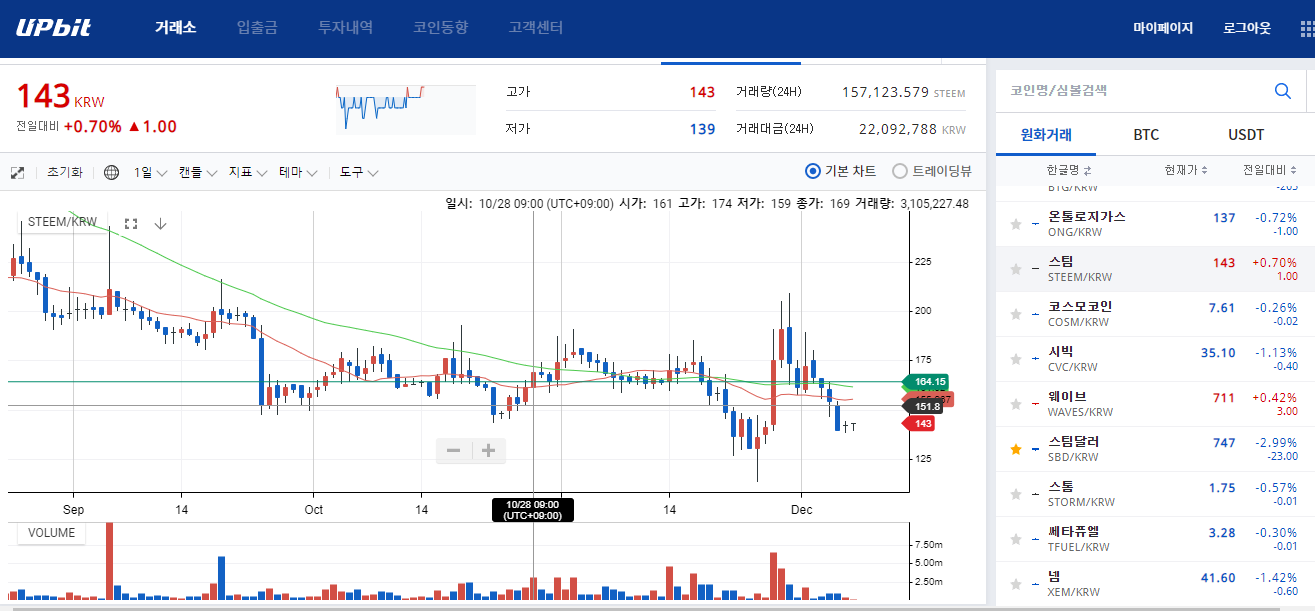Open the 거래소 menu
This screenshot has width=1315, height=611.
coord(175,28)
